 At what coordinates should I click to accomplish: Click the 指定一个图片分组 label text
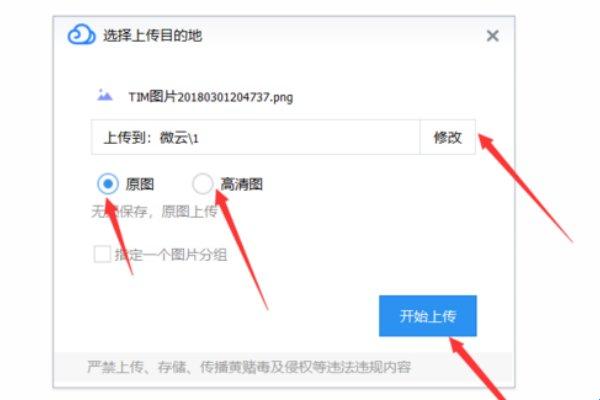(171, 255)
